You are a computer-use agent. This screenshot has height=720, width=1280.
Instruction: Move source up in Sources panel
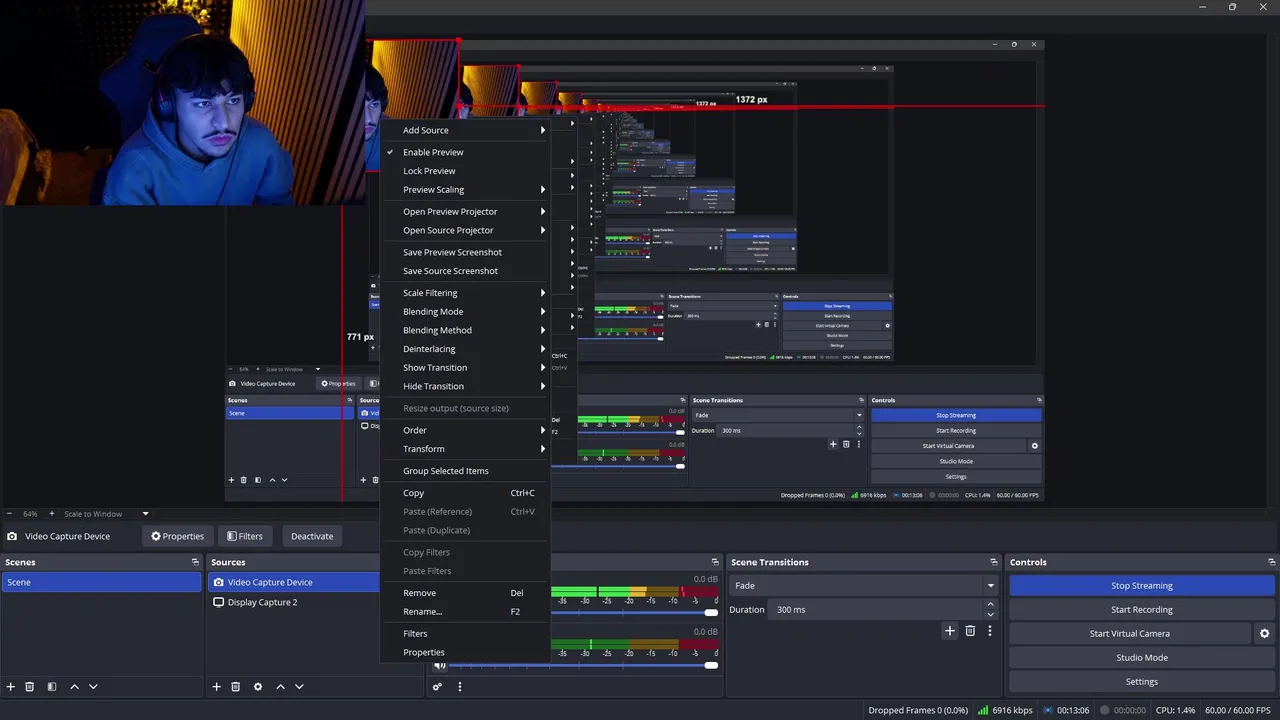coord(280,687)
